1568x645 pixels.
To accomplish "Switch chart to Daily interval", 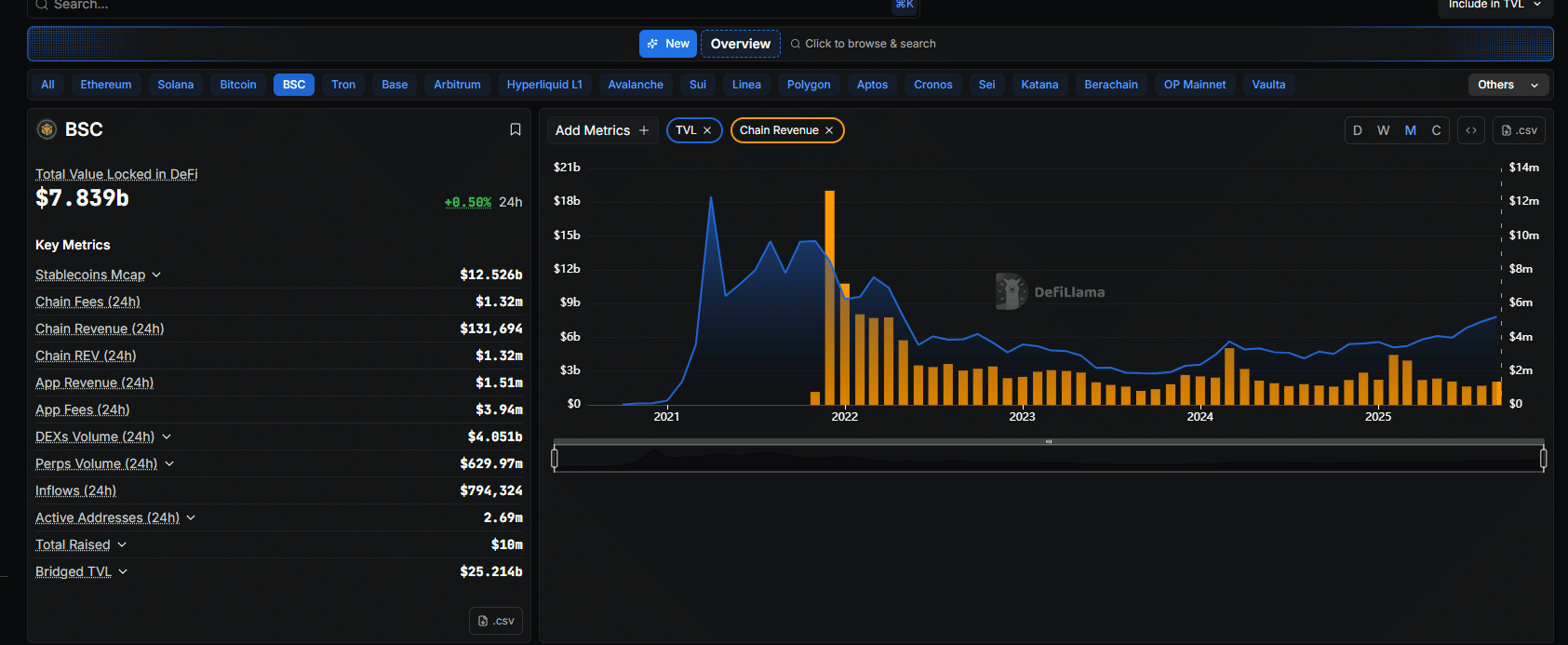I will 1358,130.
